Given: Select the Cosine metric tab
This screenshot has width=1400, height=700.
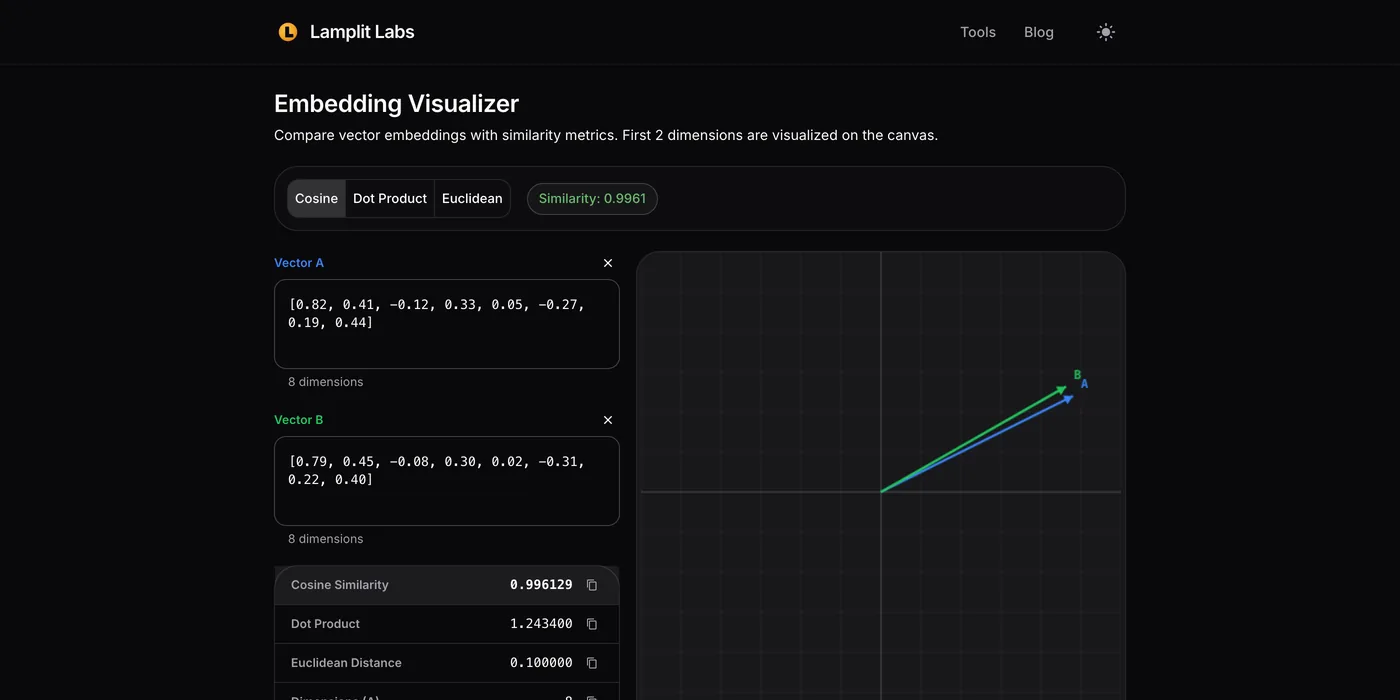Looking at the screenshot, I should click(x=316, y=198).
